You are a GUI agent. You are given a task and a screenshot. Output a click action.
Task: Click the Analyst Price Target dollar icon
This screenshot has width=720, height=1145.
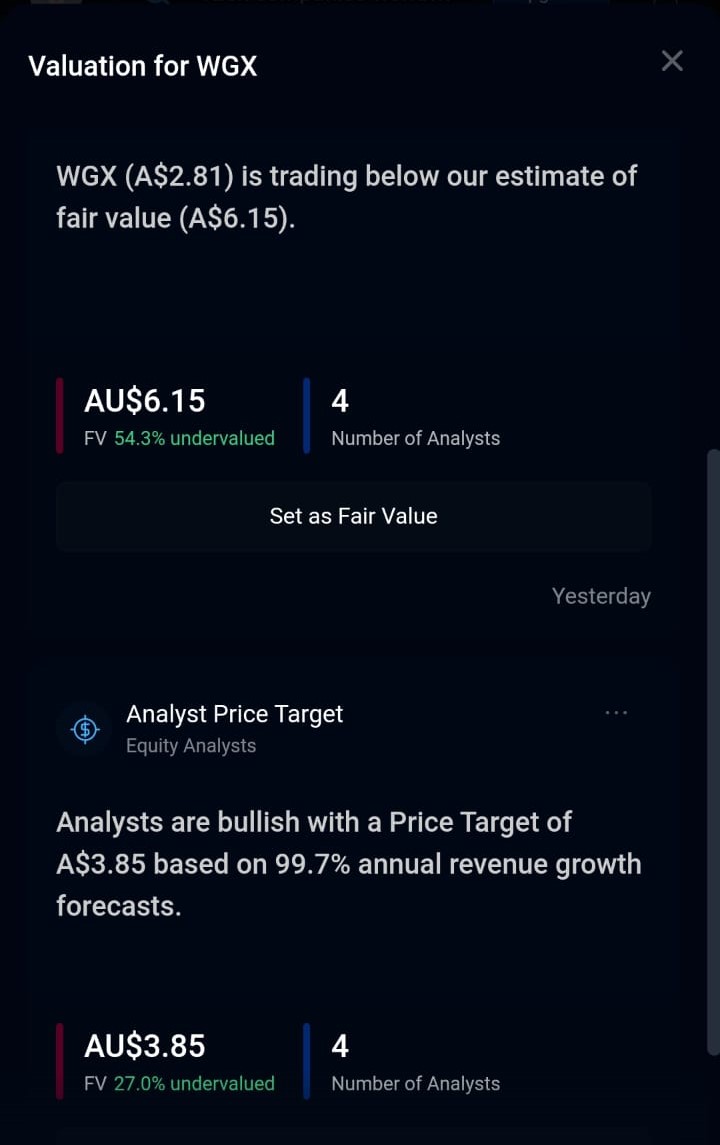[85, 729]
